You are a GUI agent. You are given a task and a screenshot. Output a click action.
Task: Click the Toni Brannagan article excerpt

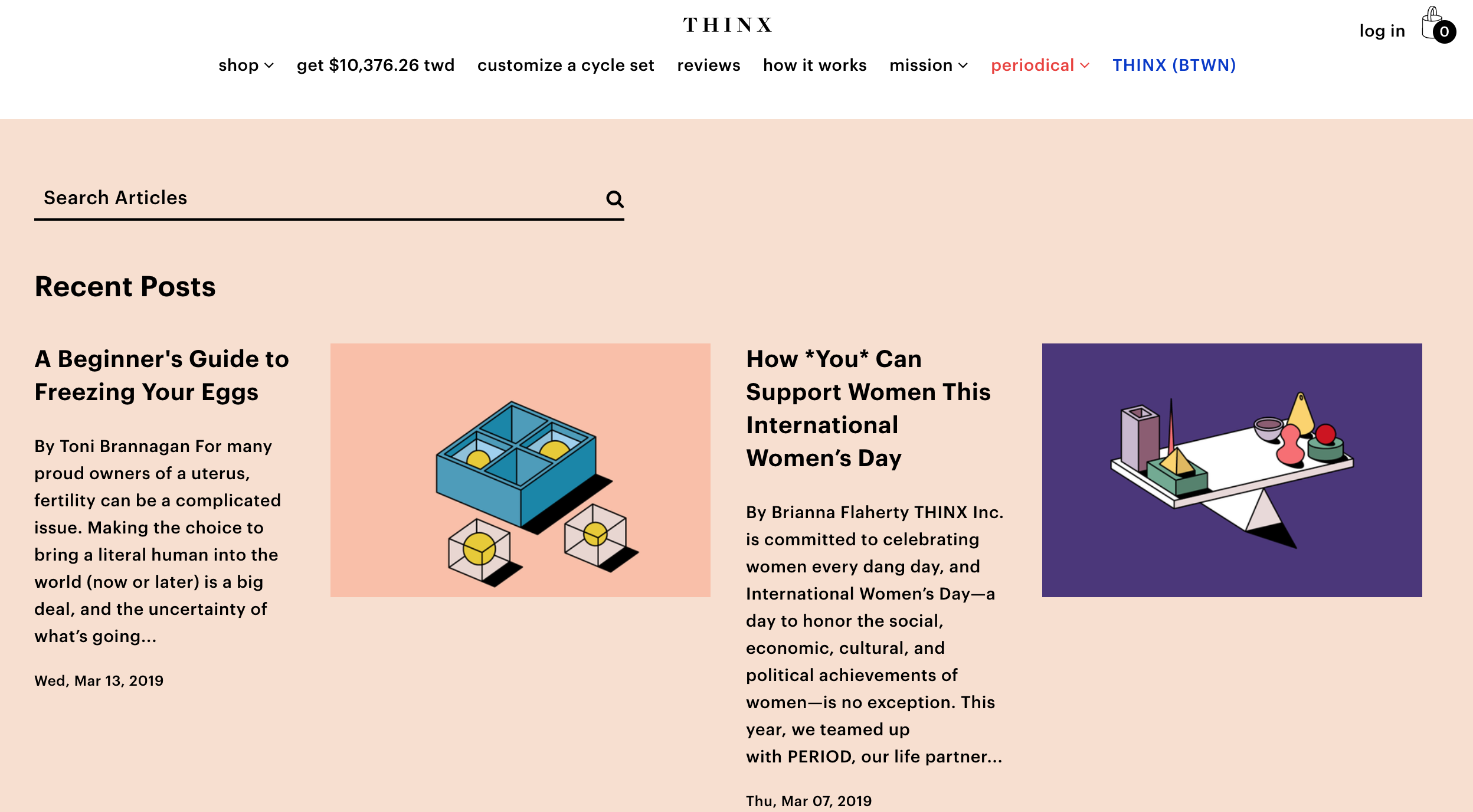[x=157, y=541]
